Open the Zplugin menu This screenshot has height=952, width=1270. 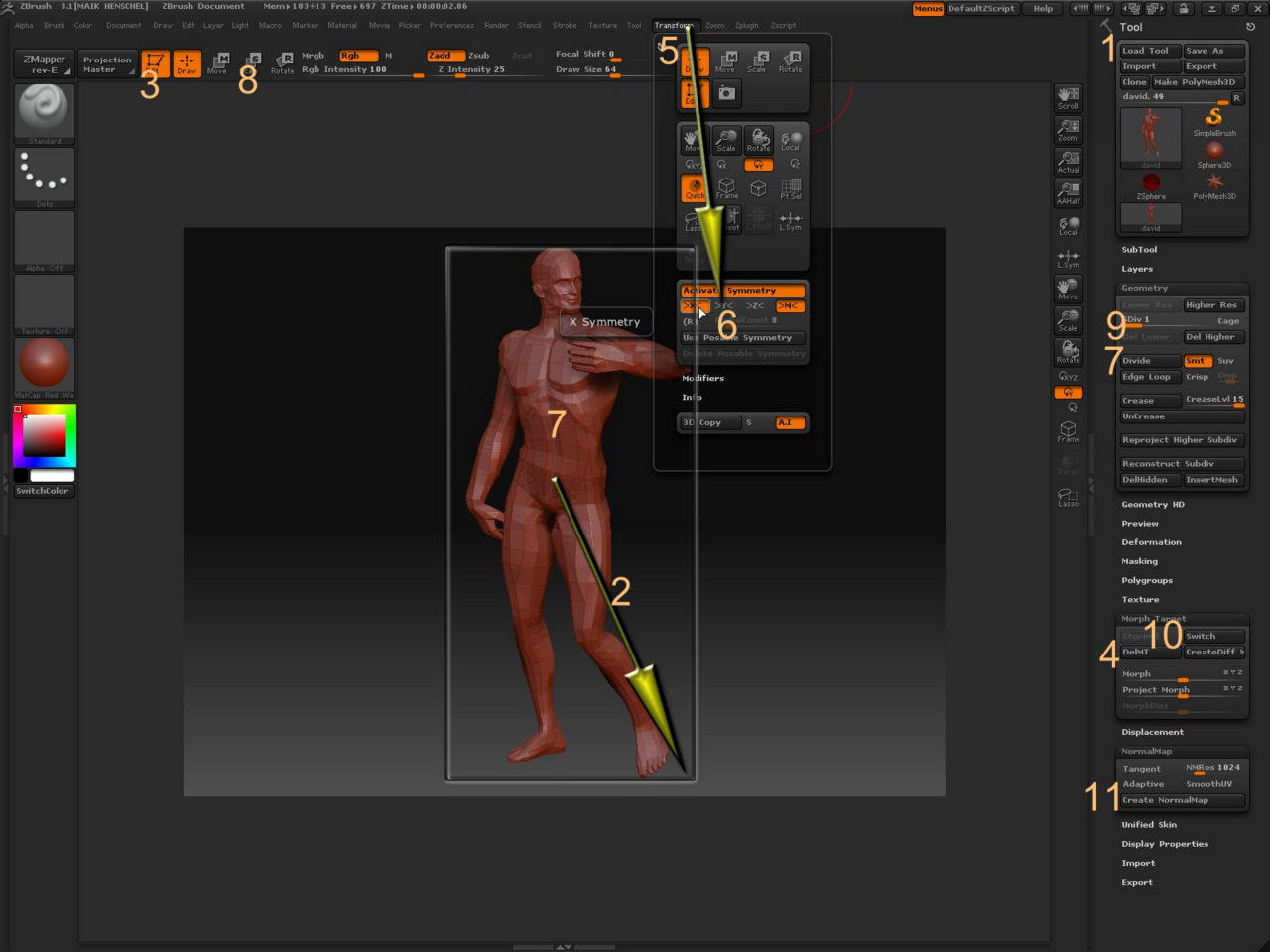tap(746, 26)
